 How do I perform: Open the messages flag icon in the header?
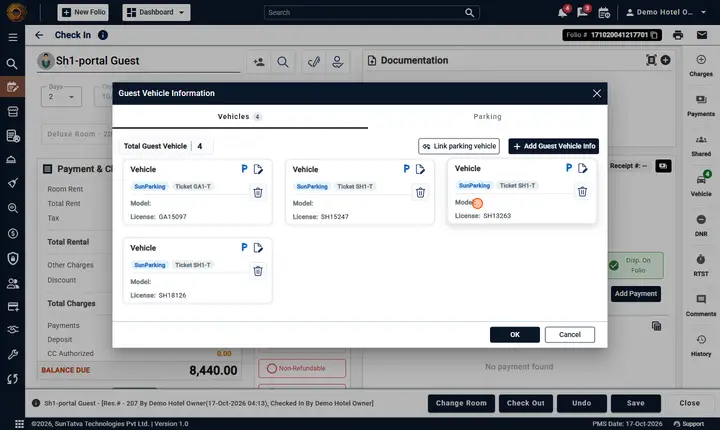583,12
